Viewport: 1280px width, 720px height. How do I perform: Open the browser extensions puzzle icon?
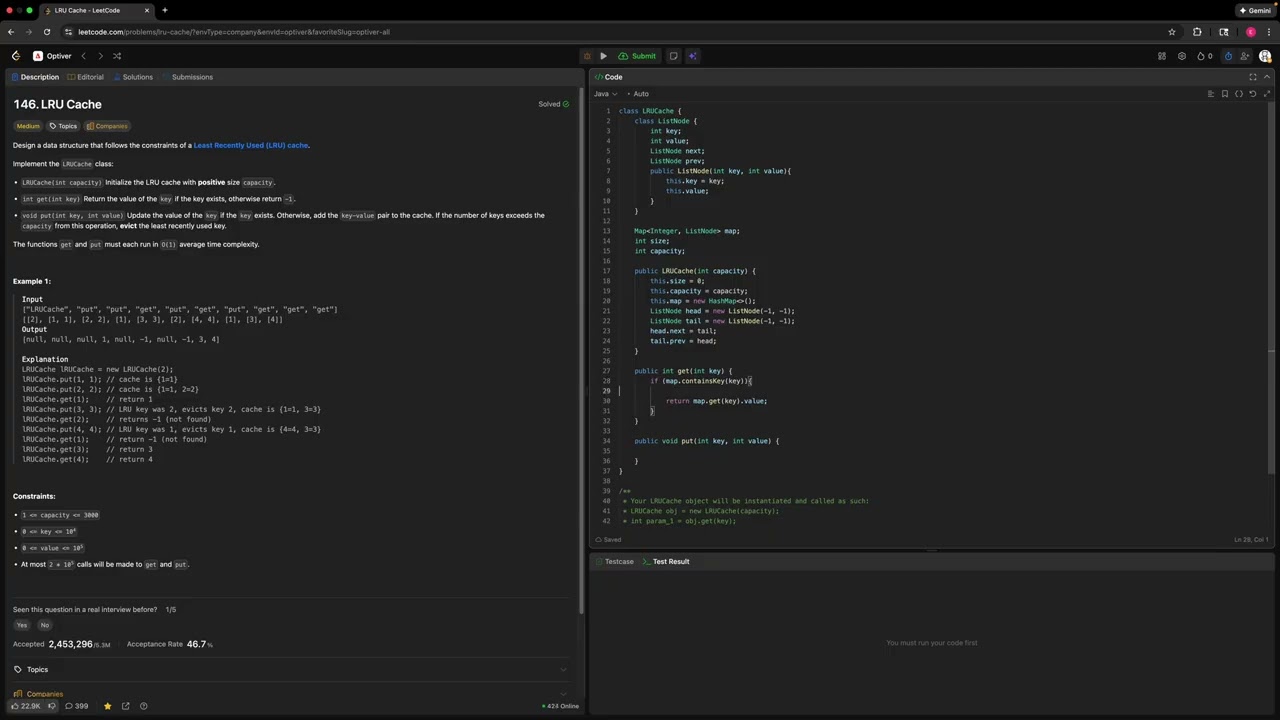tap(1197, 32)
